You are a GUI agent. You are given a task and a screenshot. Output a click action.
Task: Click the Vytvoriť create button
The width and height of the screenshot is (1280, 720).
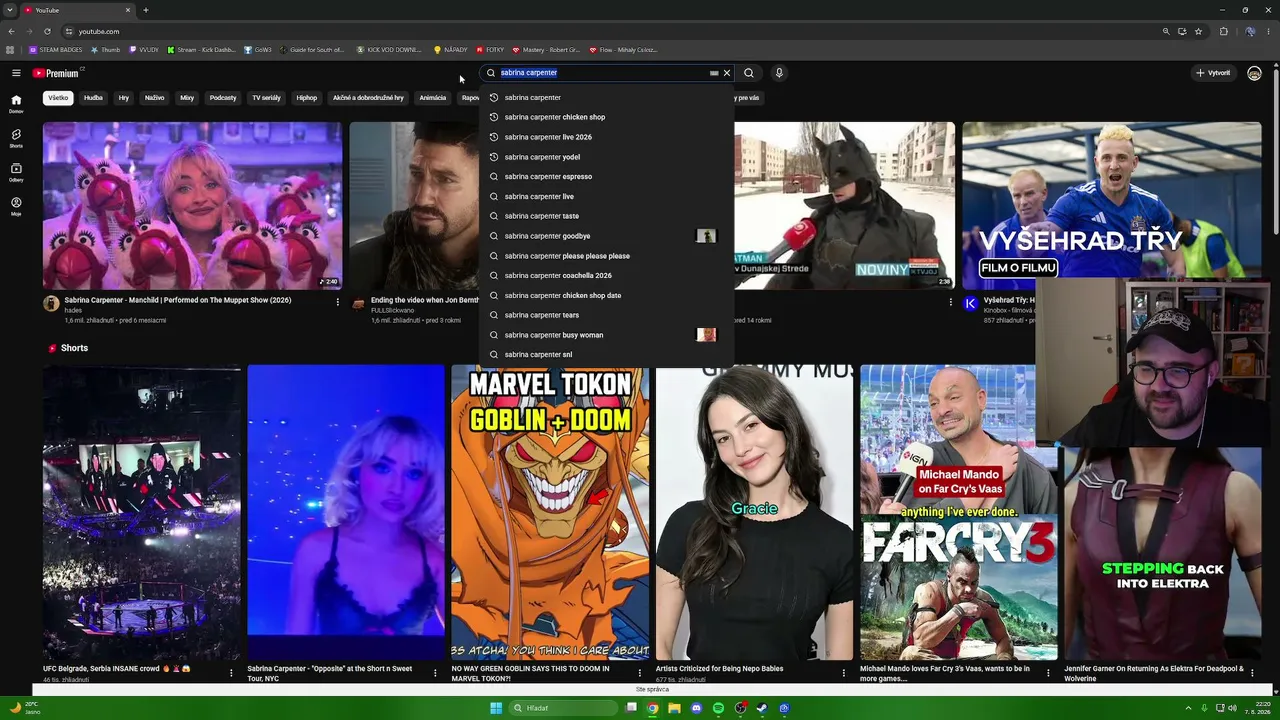point(1213,73)
